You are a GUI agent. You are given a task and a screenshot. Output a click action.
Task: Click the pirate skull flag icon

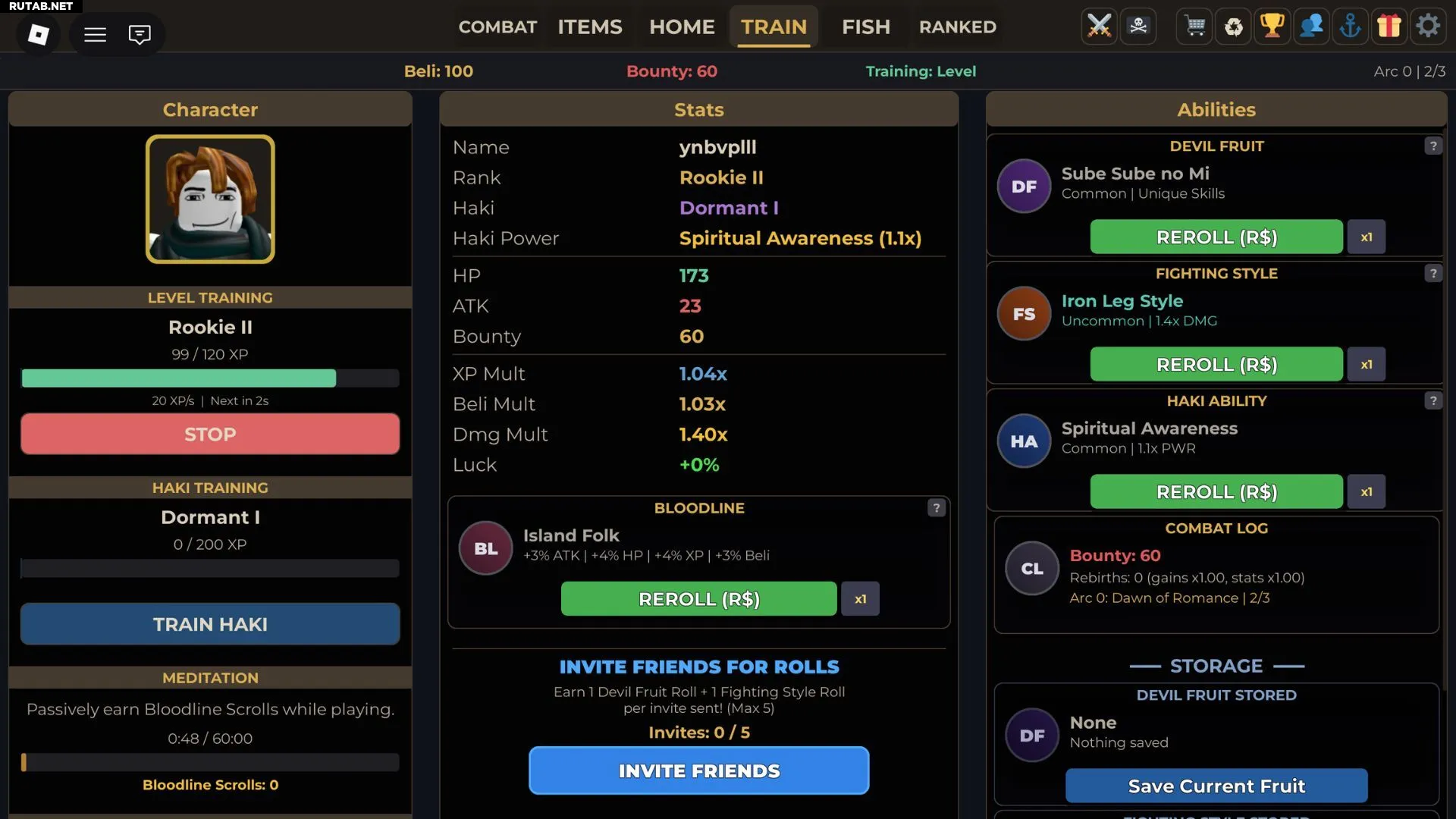point(1138,27)
